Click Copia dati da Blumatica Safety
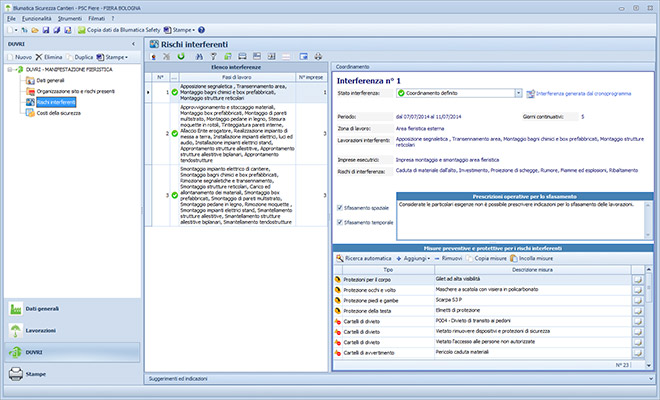 click(x=119, y=30)
